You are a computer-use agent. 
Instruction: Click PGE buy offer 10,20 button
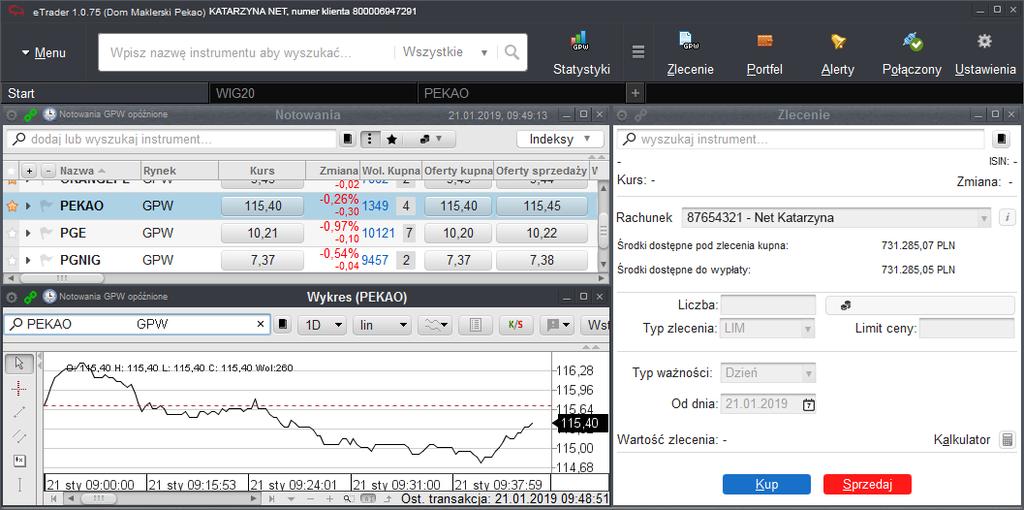click(x=458, y=233)
